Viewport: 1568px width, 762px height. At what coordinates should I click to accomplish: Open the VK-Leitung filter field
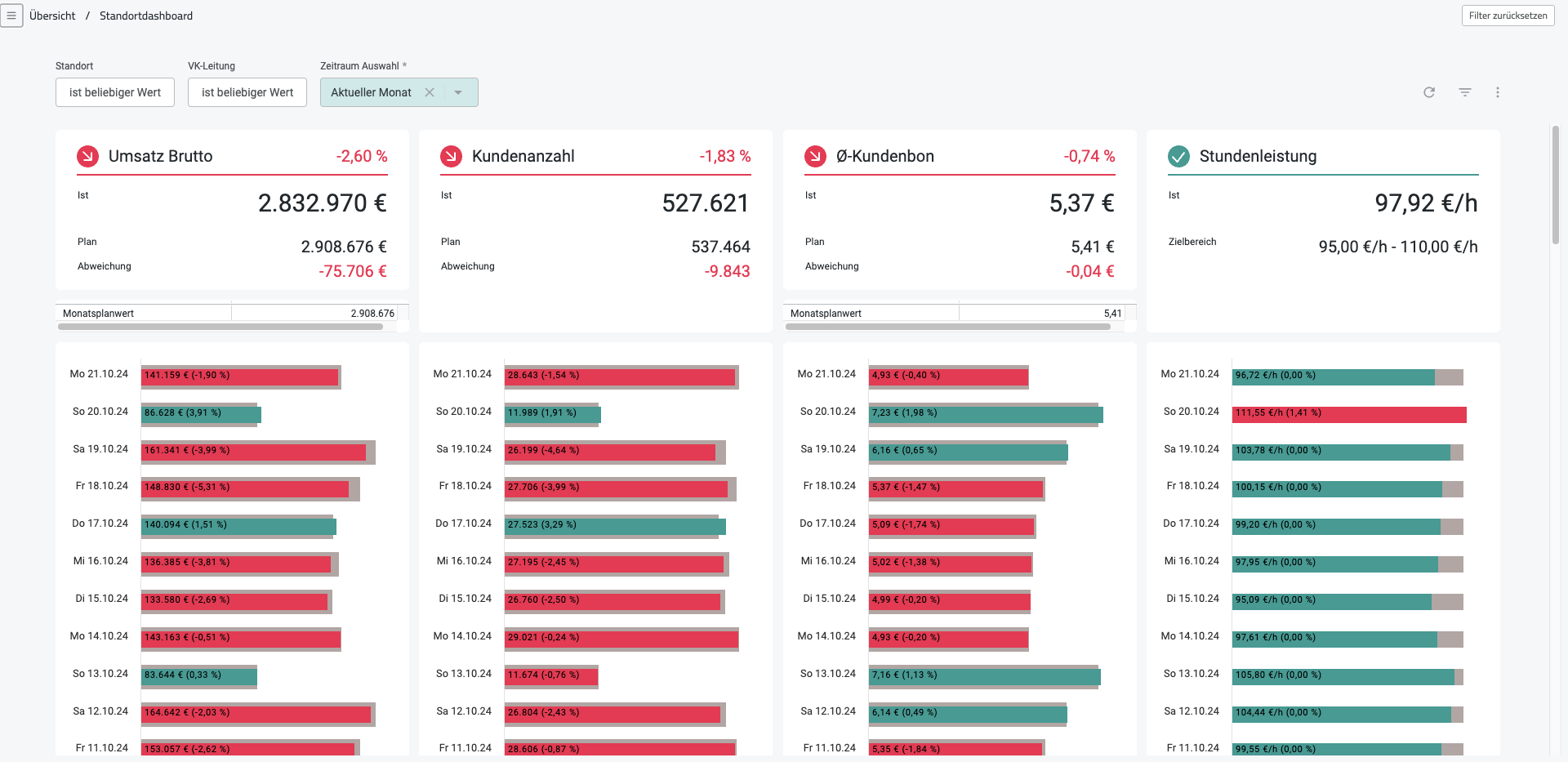247,92
